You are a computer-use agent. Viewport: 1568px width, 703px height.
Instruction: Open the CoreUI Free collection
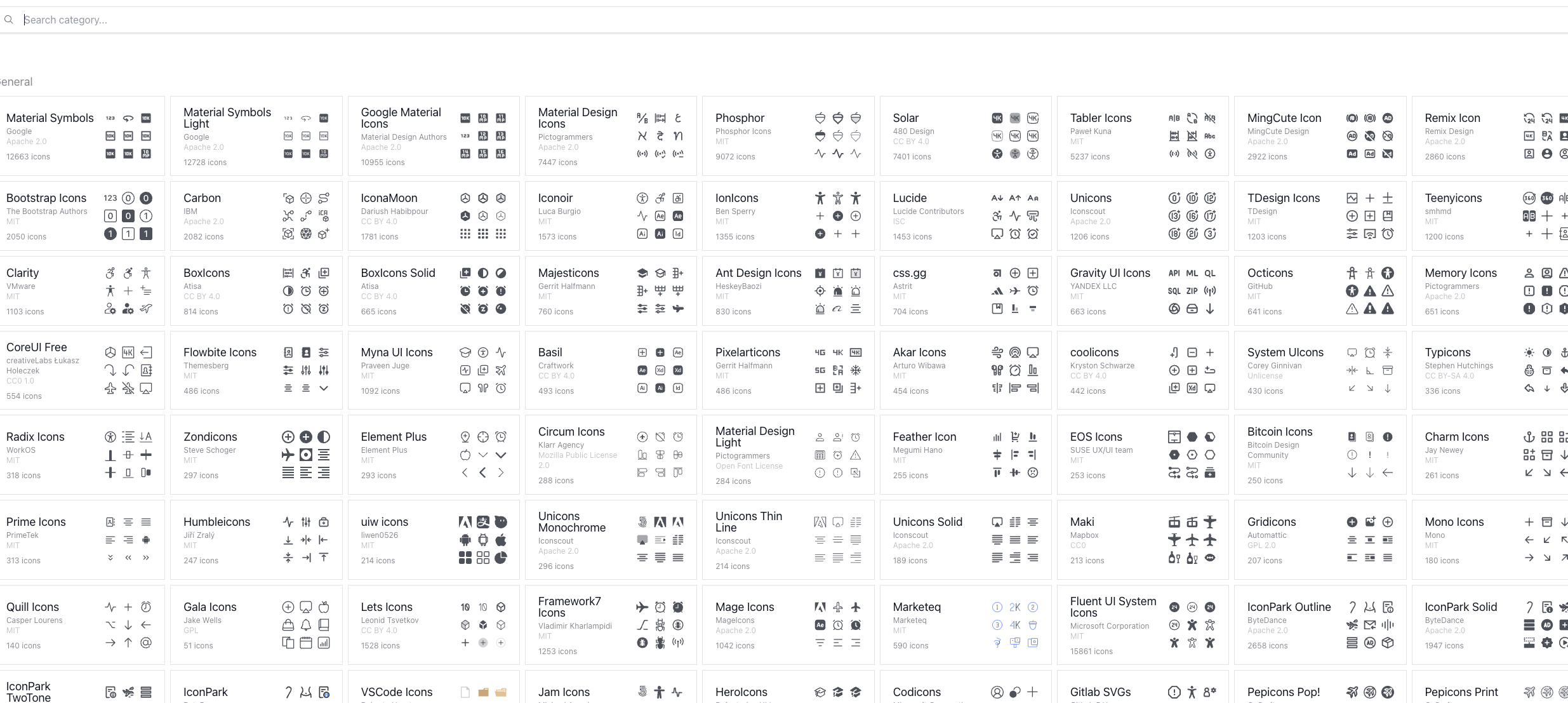pyautogui.click(x=81, y=370)
